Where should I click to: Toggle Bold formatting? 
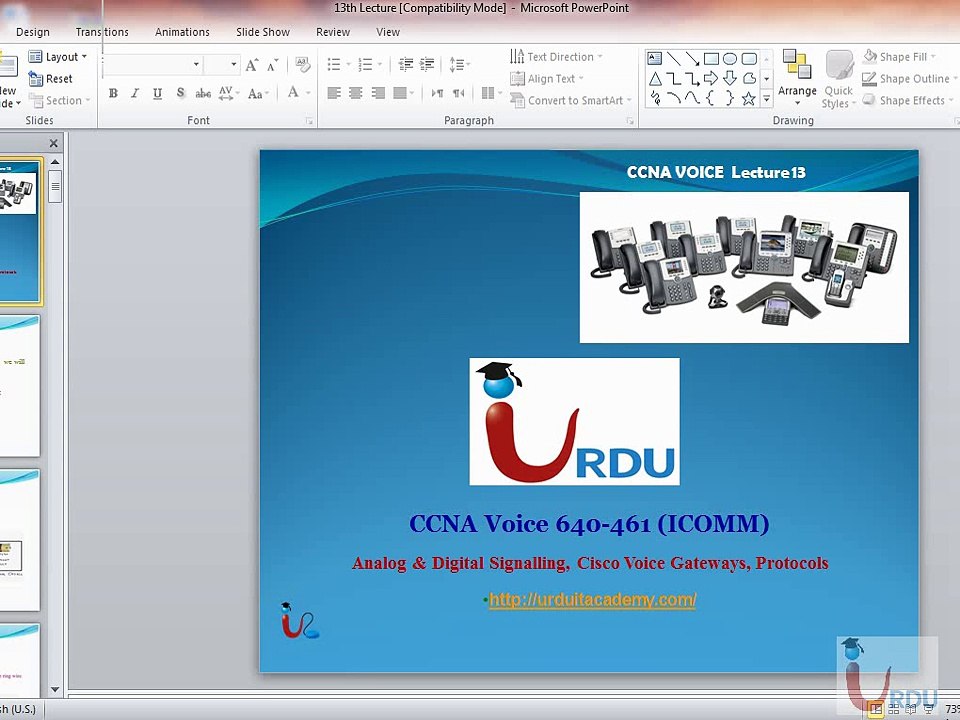(x=113, y=93)
